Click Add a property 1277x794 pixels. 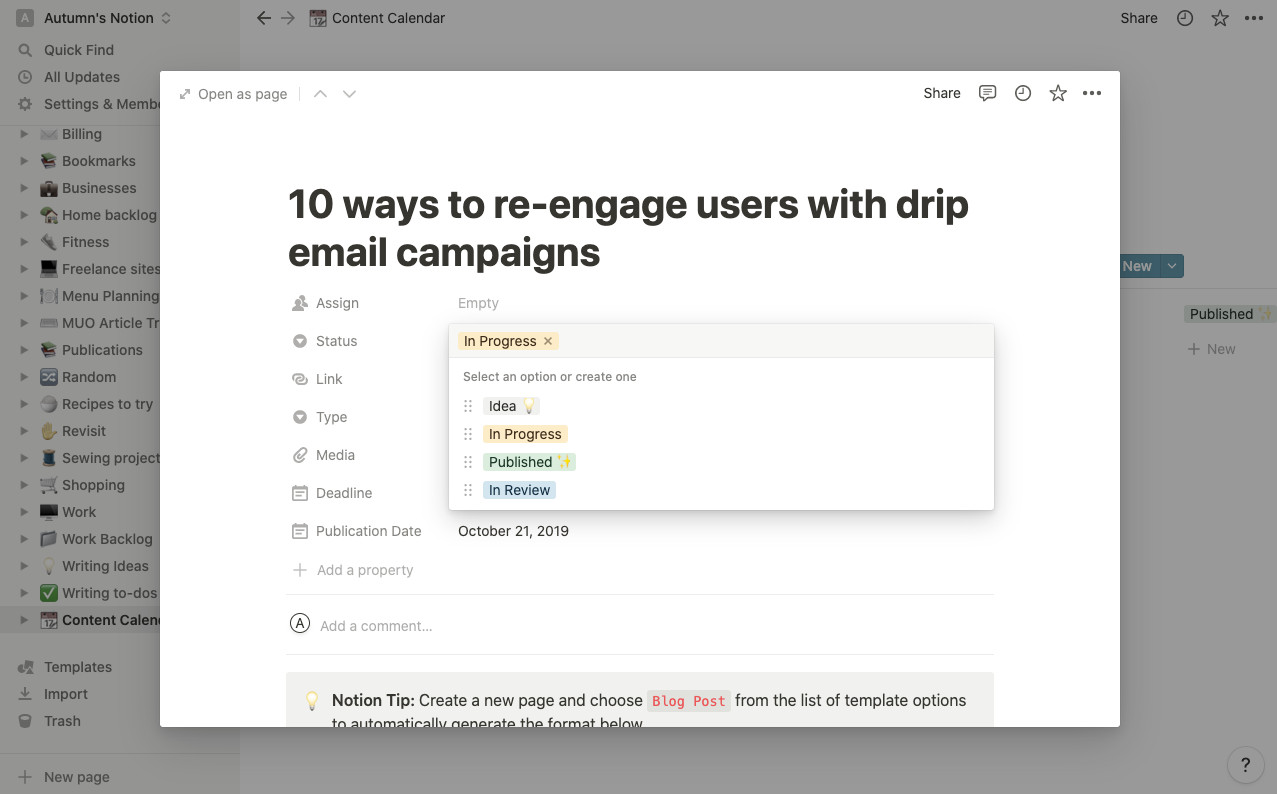pos(354,570)
